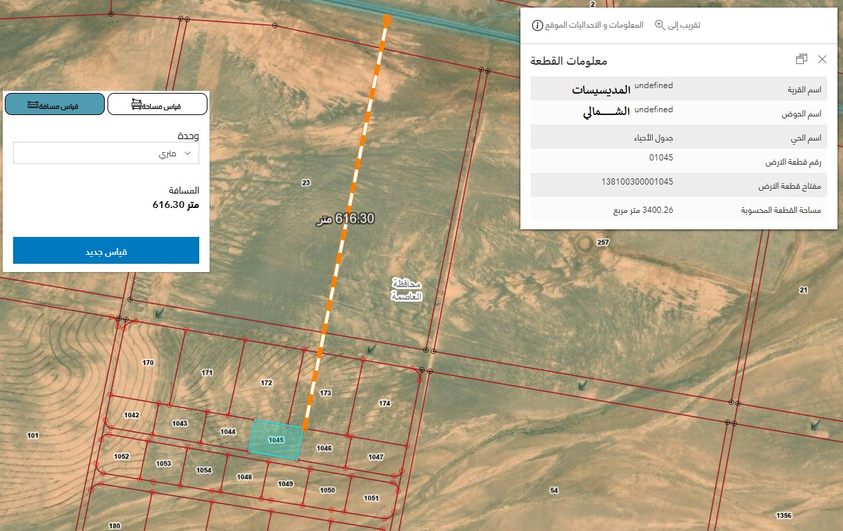Click basin name الشمالي
This screenshot has height=531, width=843.
pyautogui.click(x=606, y=112)
